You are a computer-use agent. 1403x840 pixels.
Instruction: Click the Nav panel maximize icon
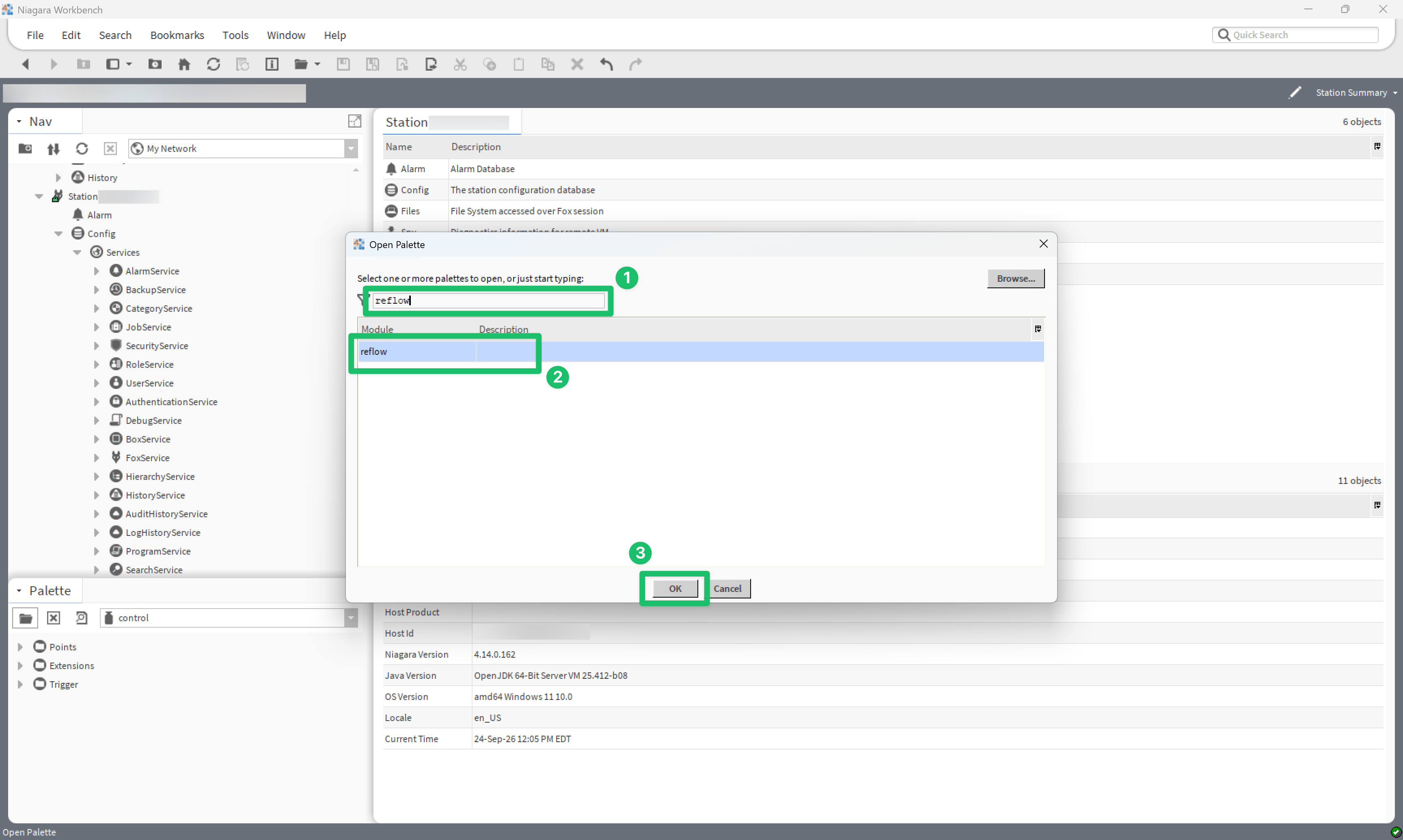[x=355, y=121]
